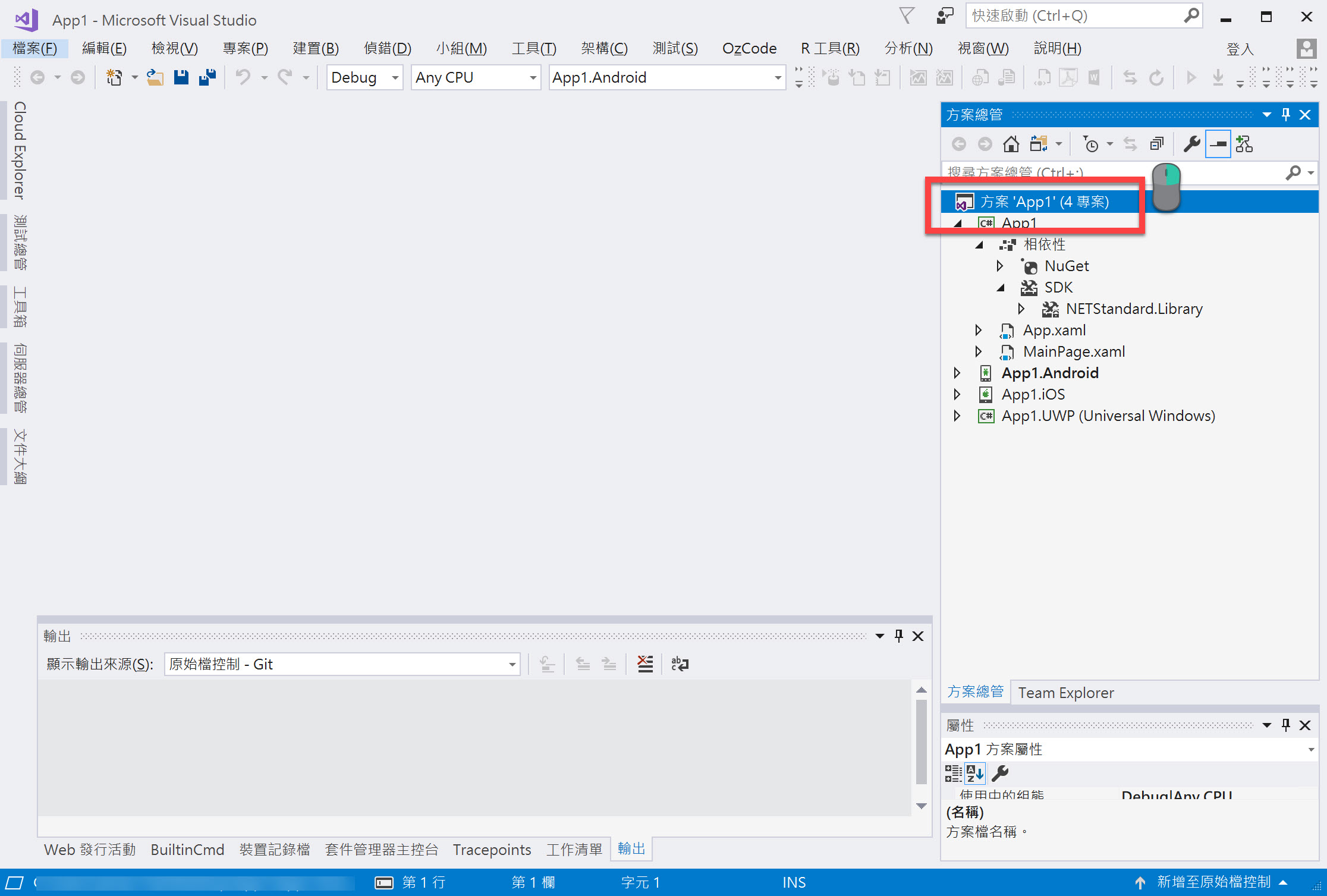Toggle alphabetical sorting in 屬性 panel

975,774
